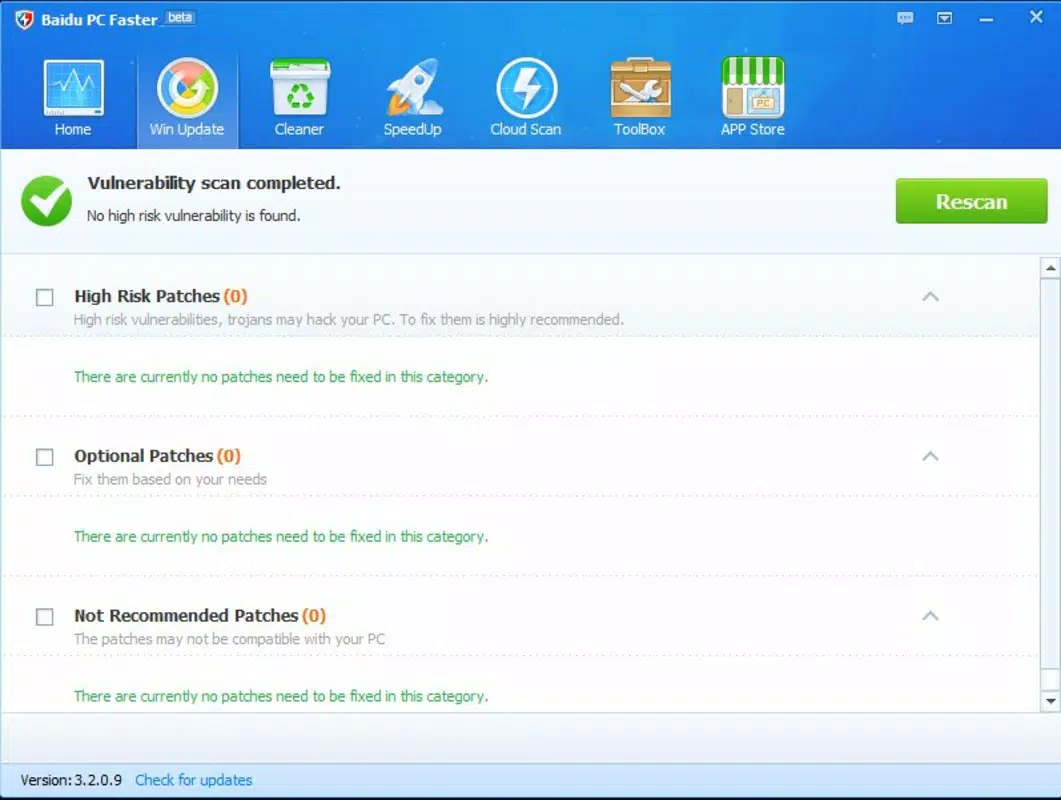Open the Cloud Scan lightning icon

pos(526,88)
